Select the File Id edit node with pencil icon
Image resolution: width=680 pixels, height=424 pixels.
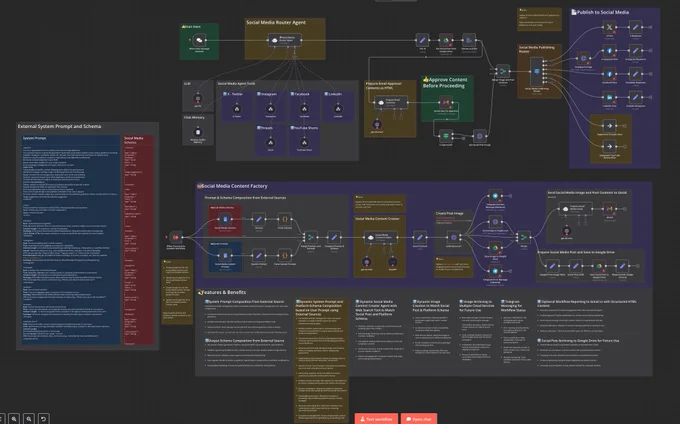click(x=422, y=40)
